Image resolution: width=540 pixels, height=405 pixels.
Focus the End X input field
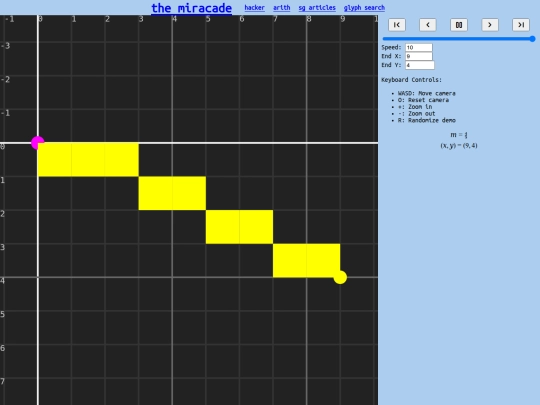(419, 56)
